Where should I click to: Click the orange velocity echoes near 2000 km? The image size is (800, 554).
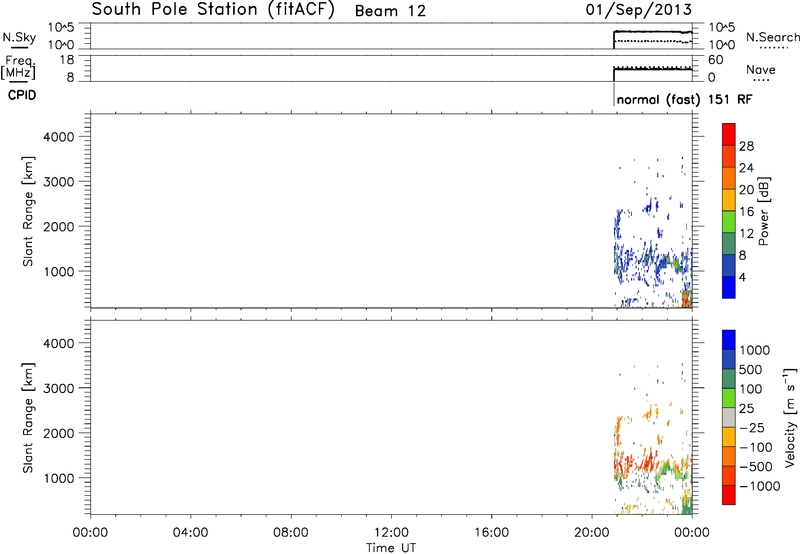point(619,429)
